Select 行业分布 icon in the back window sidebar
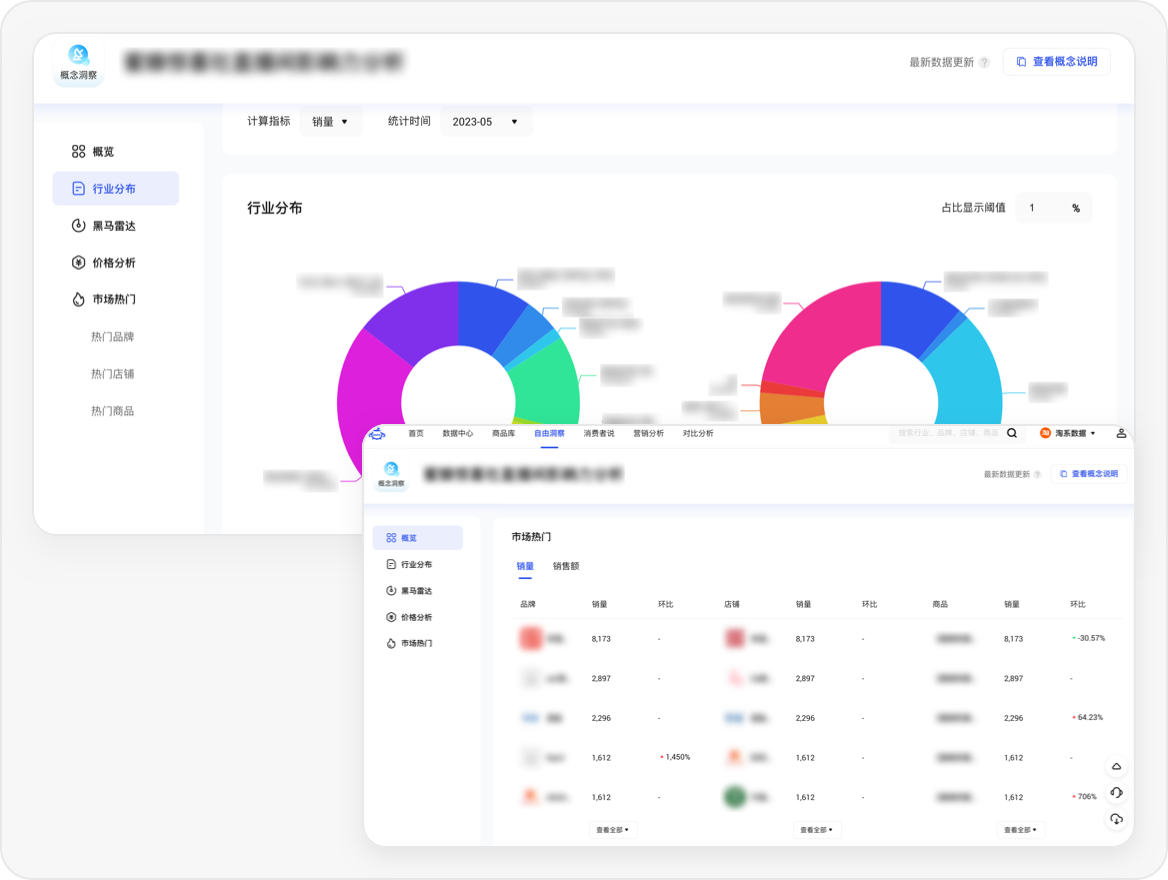Viewport: 1168px width, 880px height. pos(78,189)
